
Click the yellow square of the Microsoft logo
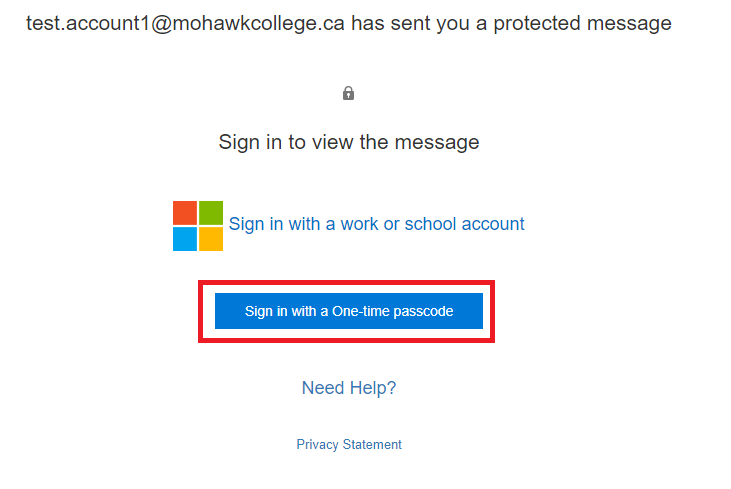tap(211, 238)
